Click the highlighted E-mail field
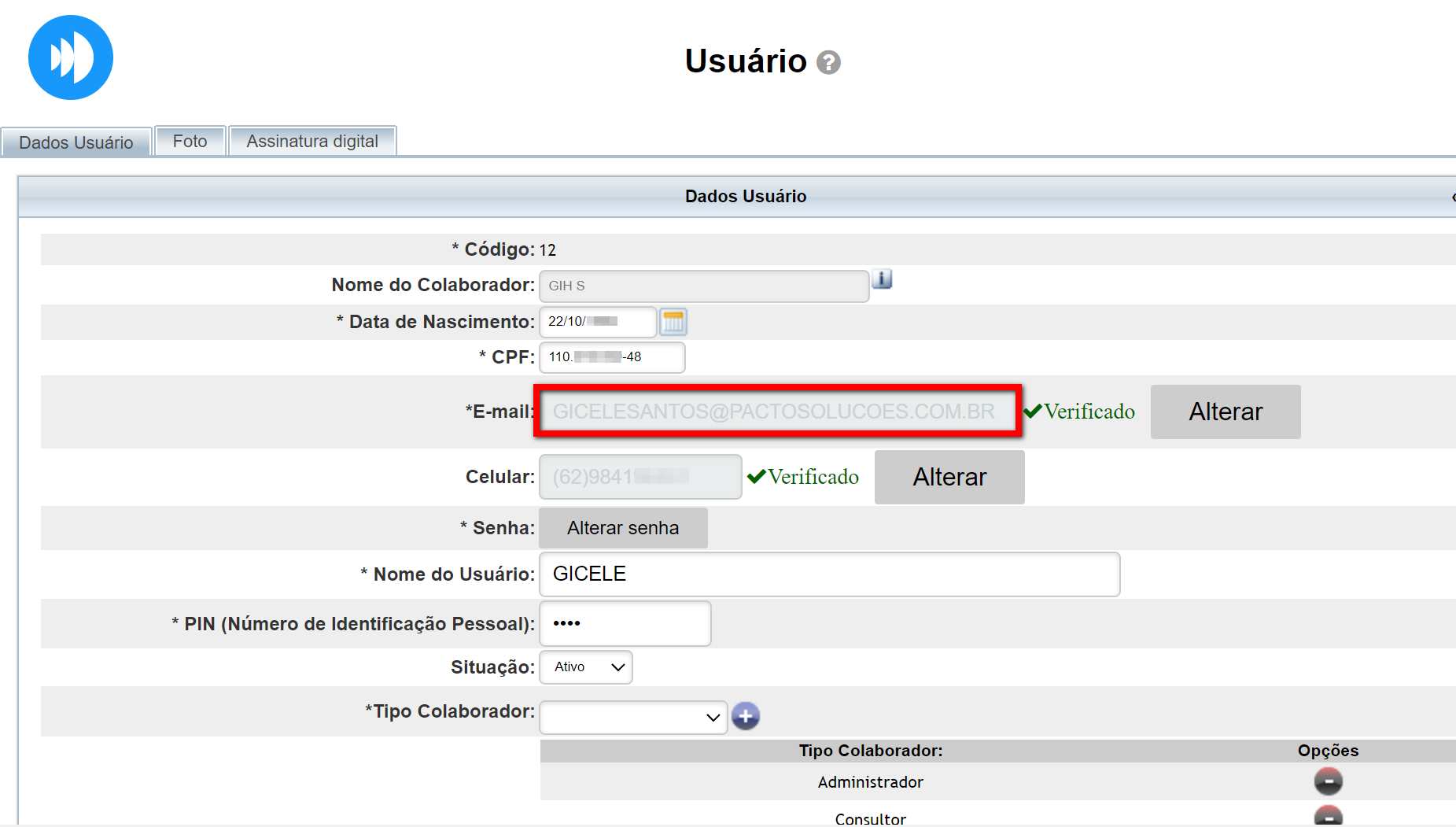This screenshot has height=827, width=1456. (777, 412)
